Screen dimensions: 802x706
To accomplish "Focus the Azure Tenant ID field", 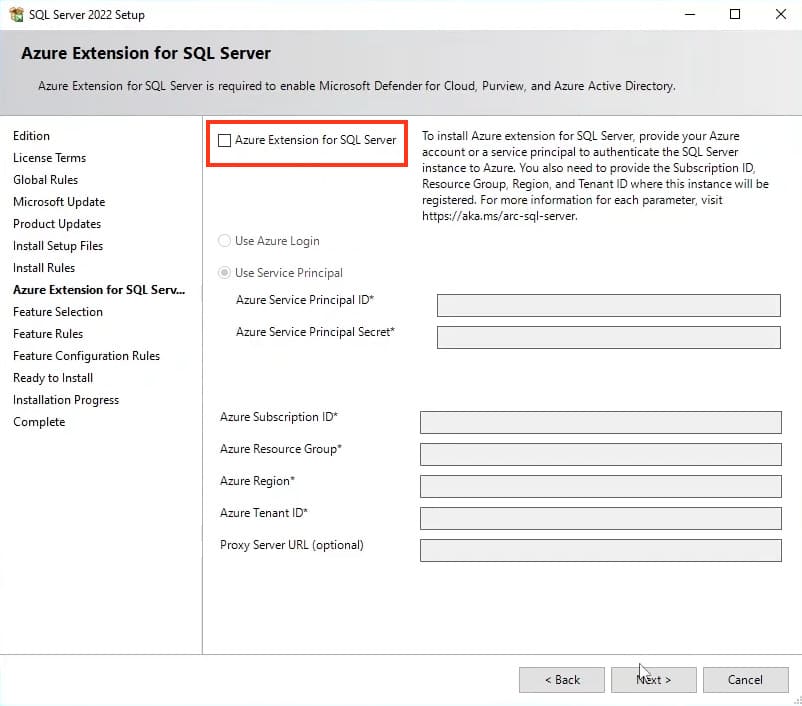I will 600,518.
